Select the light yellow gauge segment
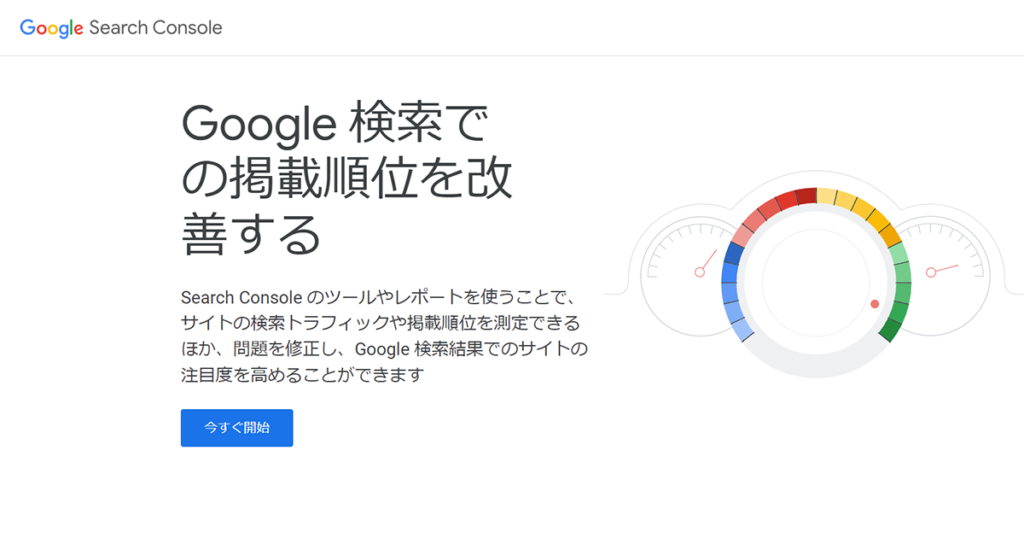This screenshot has height=538, width=1024. tap(838, 199)
